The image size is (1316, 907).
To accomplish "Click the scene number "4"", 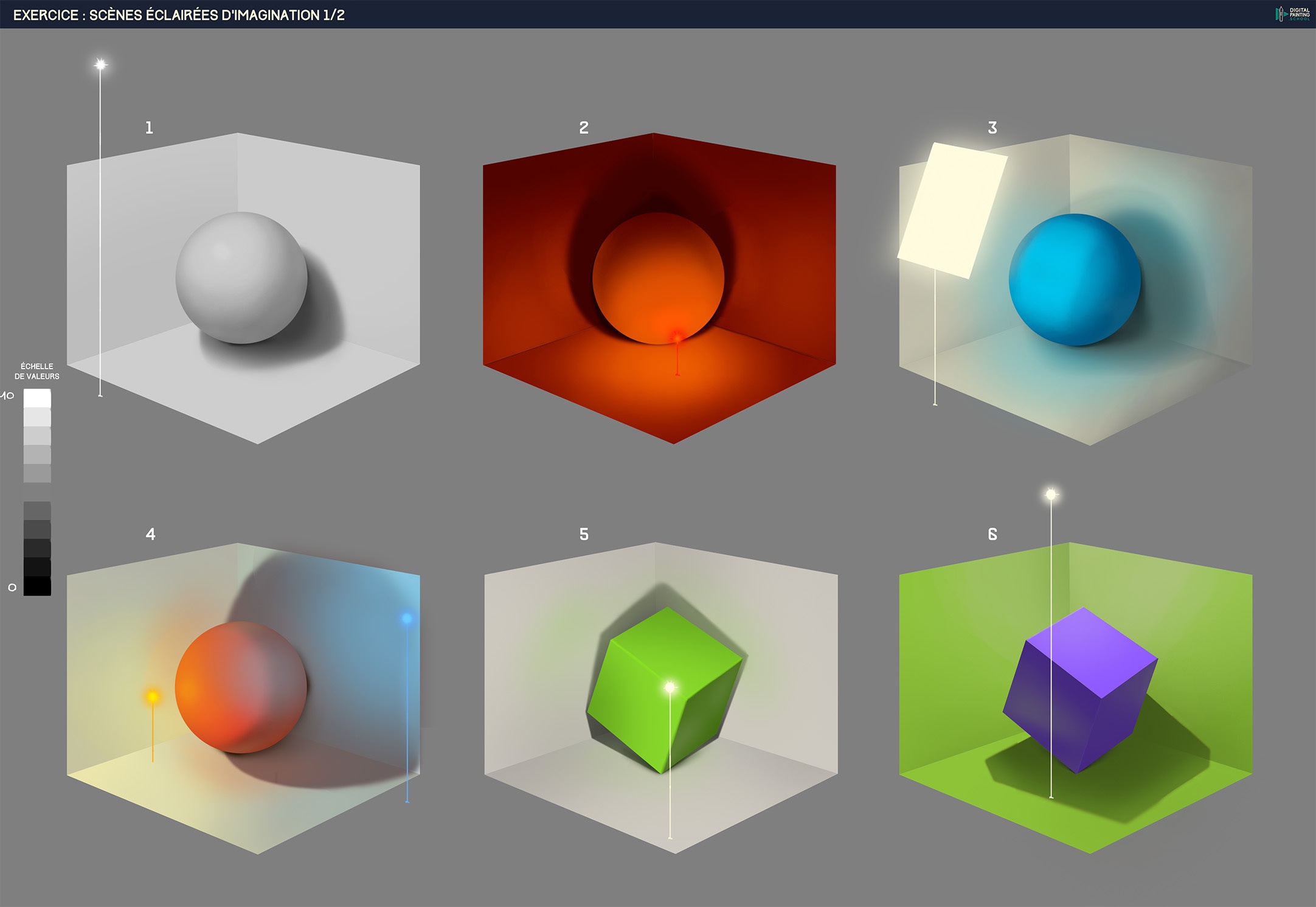I will point(151,534).
